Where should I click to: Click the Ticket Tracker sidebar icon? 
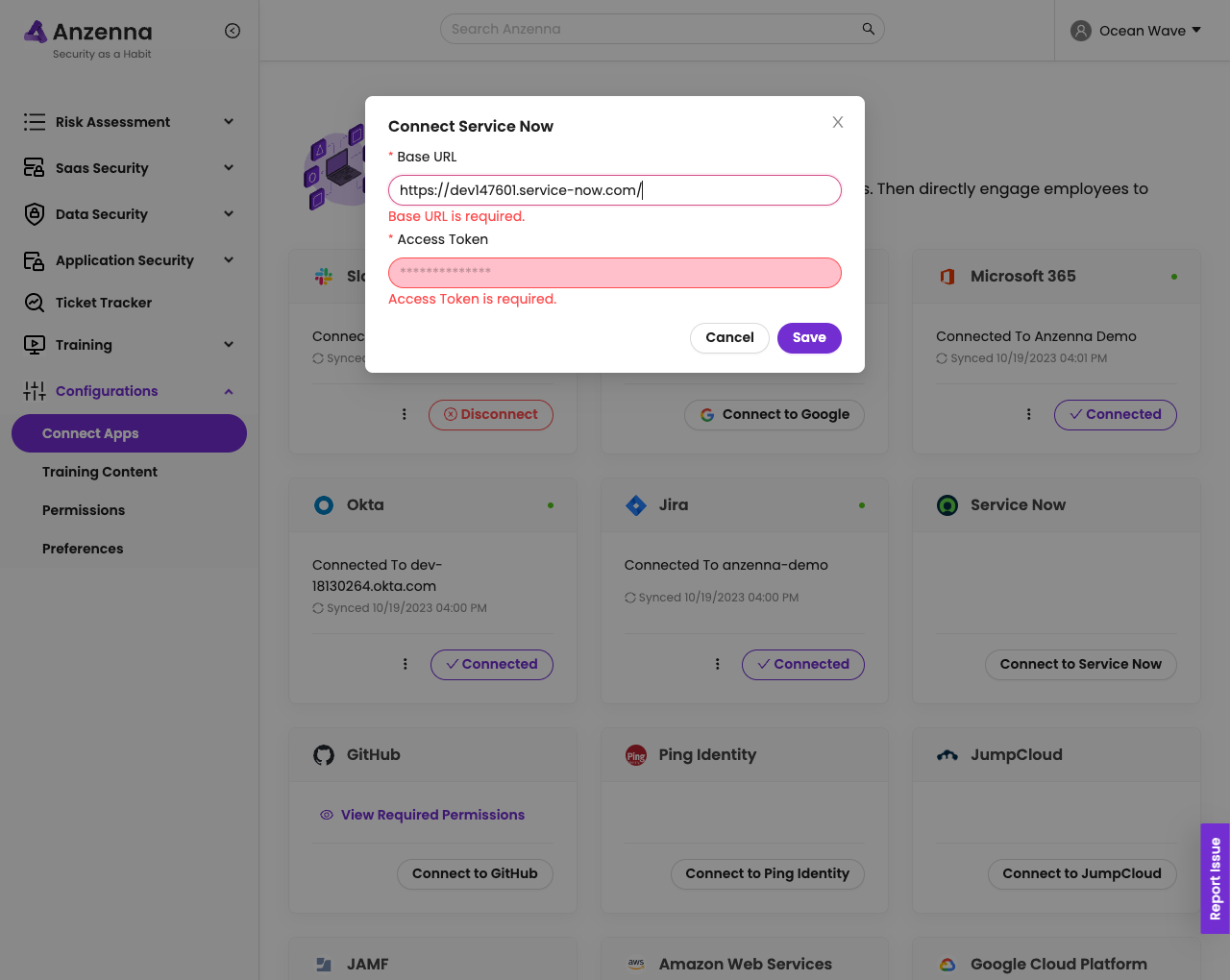[35, 303]
